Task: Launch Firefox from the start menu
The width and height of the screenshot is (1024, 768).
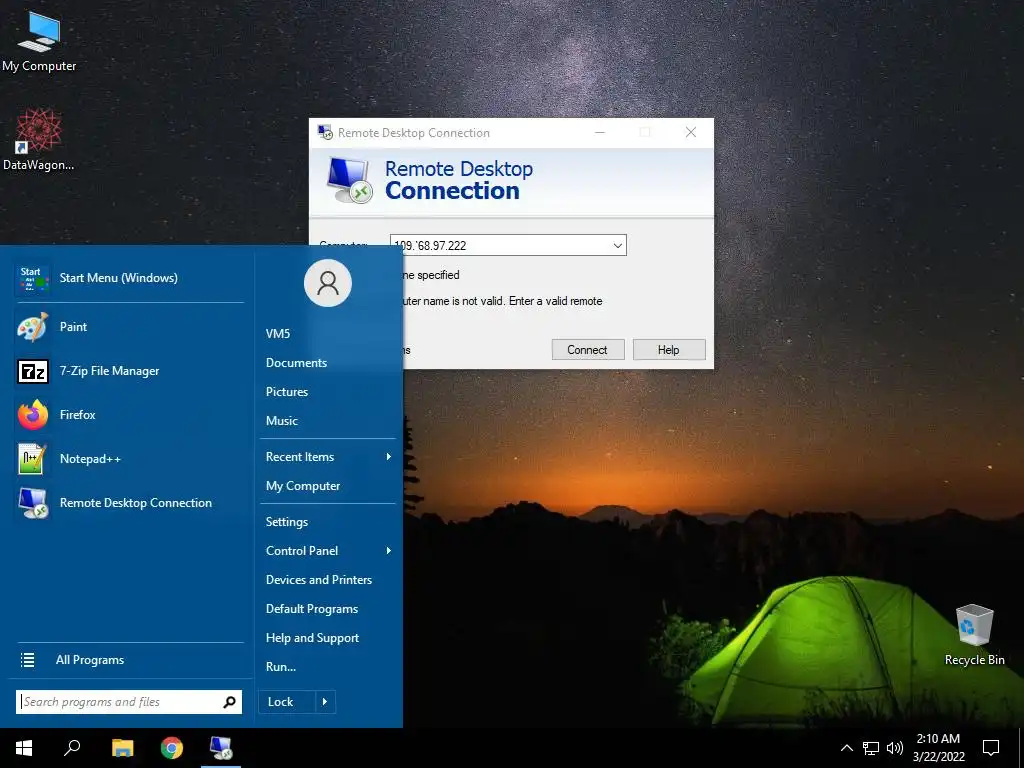Action: (x=129, y=415)
